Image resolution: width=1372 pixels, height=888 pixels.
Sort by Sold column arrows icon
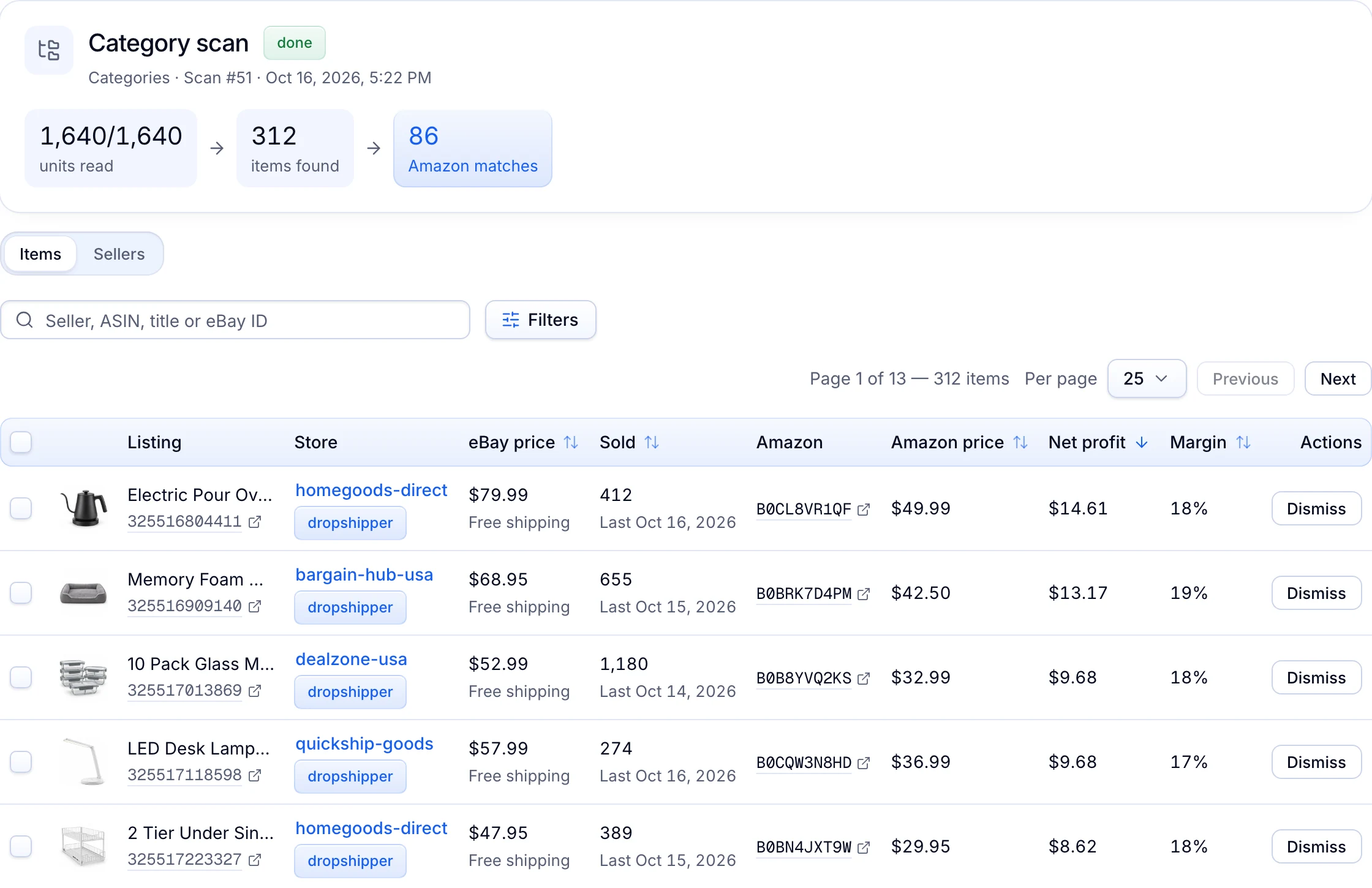652,442
